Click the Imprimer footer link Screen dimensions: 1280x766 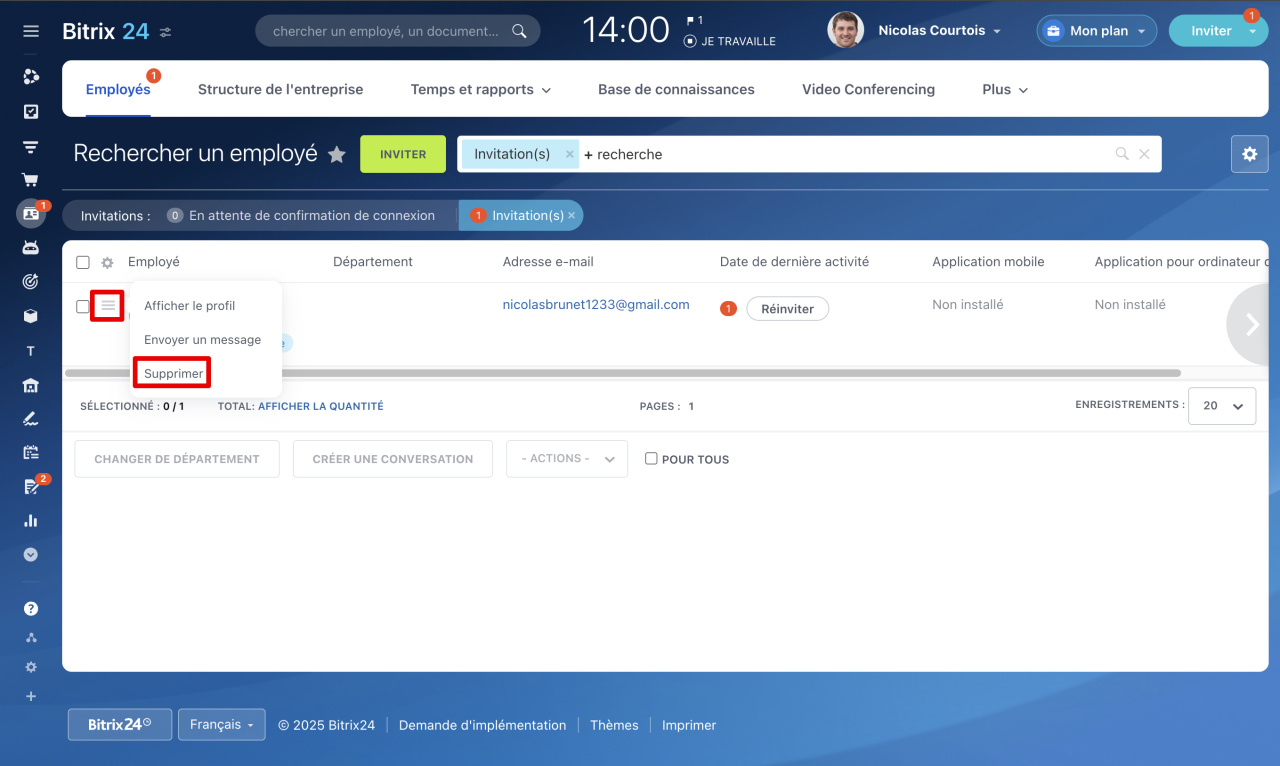point(689,725)
